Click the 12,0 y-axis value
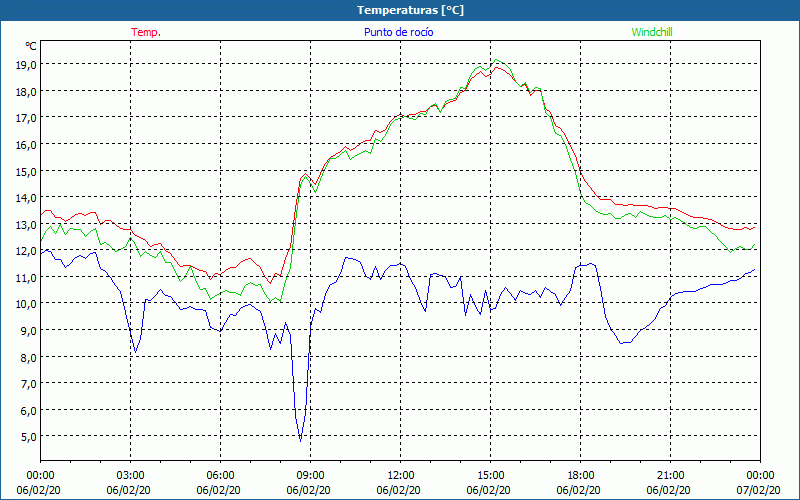The width and height of the screenshot is (800, 500). [27, 251]
